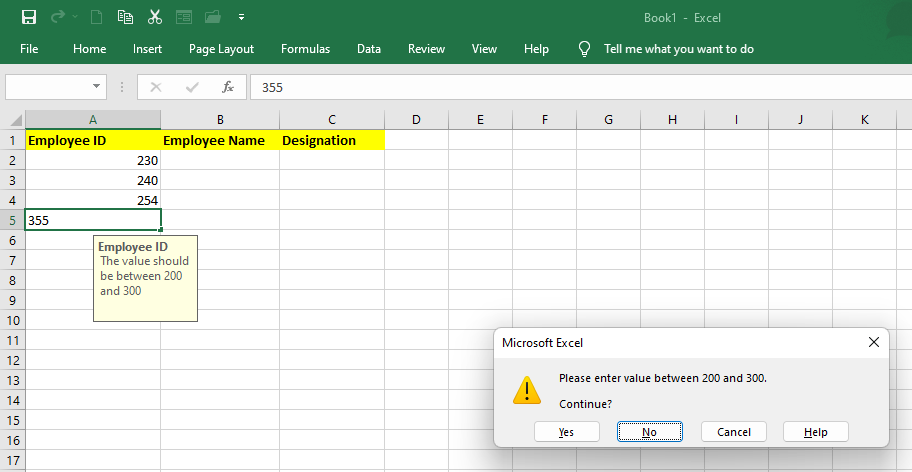Screen dimensions: 912x472
Task: Open Customize Quick Access Toolbar dropdown
Action: [241, 17]
